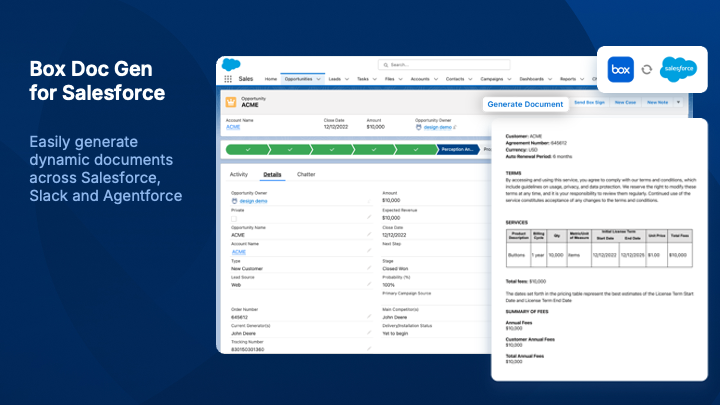The height and width of the screenshot is (405, 720).
Task: Switch to the Activity tab
Action: pyautogui.click(x=239, y=174)
